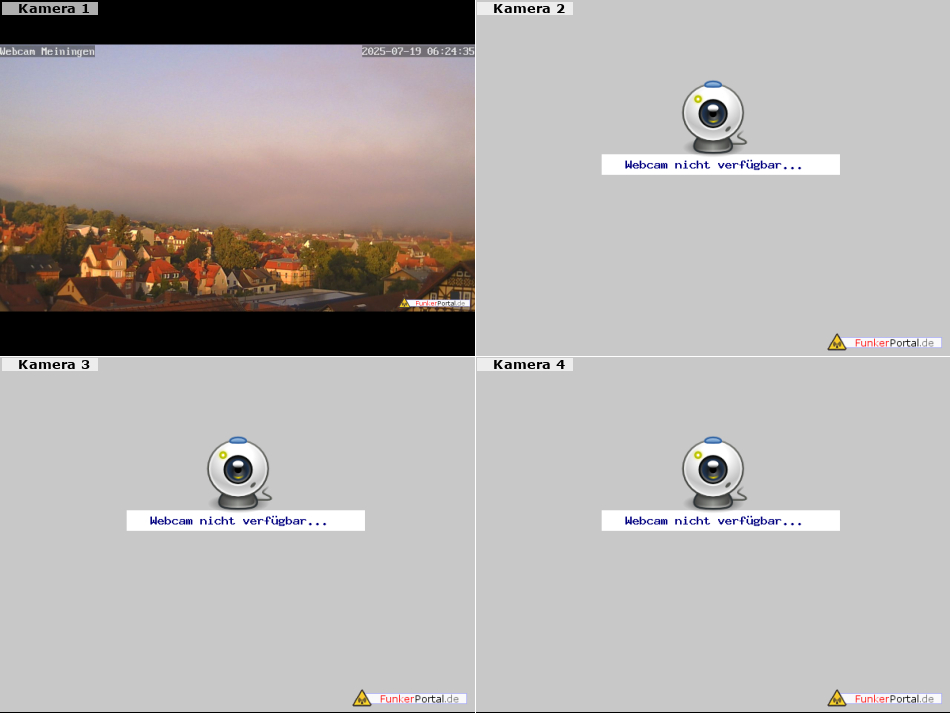
Task: Click the yellow warning triangle icon in Kamera 3
Action: (362, 698)
